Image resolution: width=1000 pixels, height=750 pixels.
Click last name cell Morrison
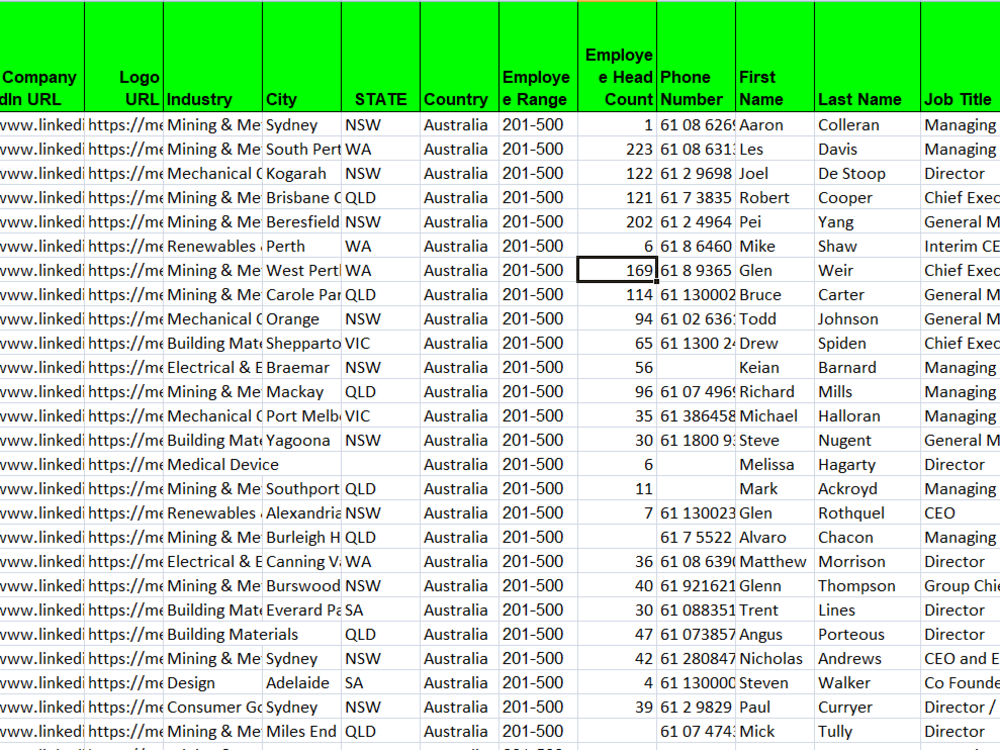pos(867,561)
